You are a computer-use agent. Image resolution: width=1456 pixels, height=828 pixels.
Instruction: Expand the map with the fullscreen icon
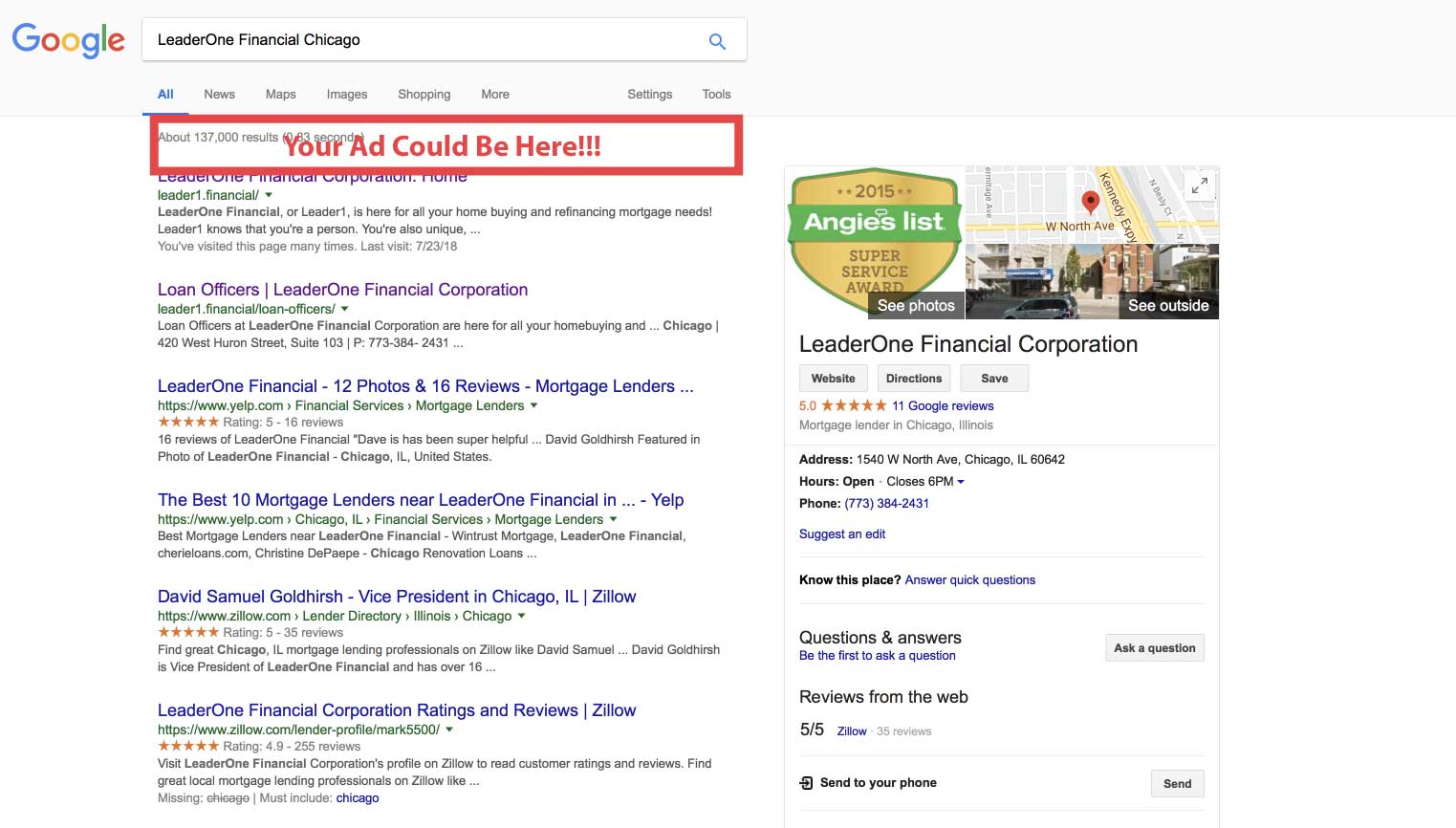tap(1199, 185)
